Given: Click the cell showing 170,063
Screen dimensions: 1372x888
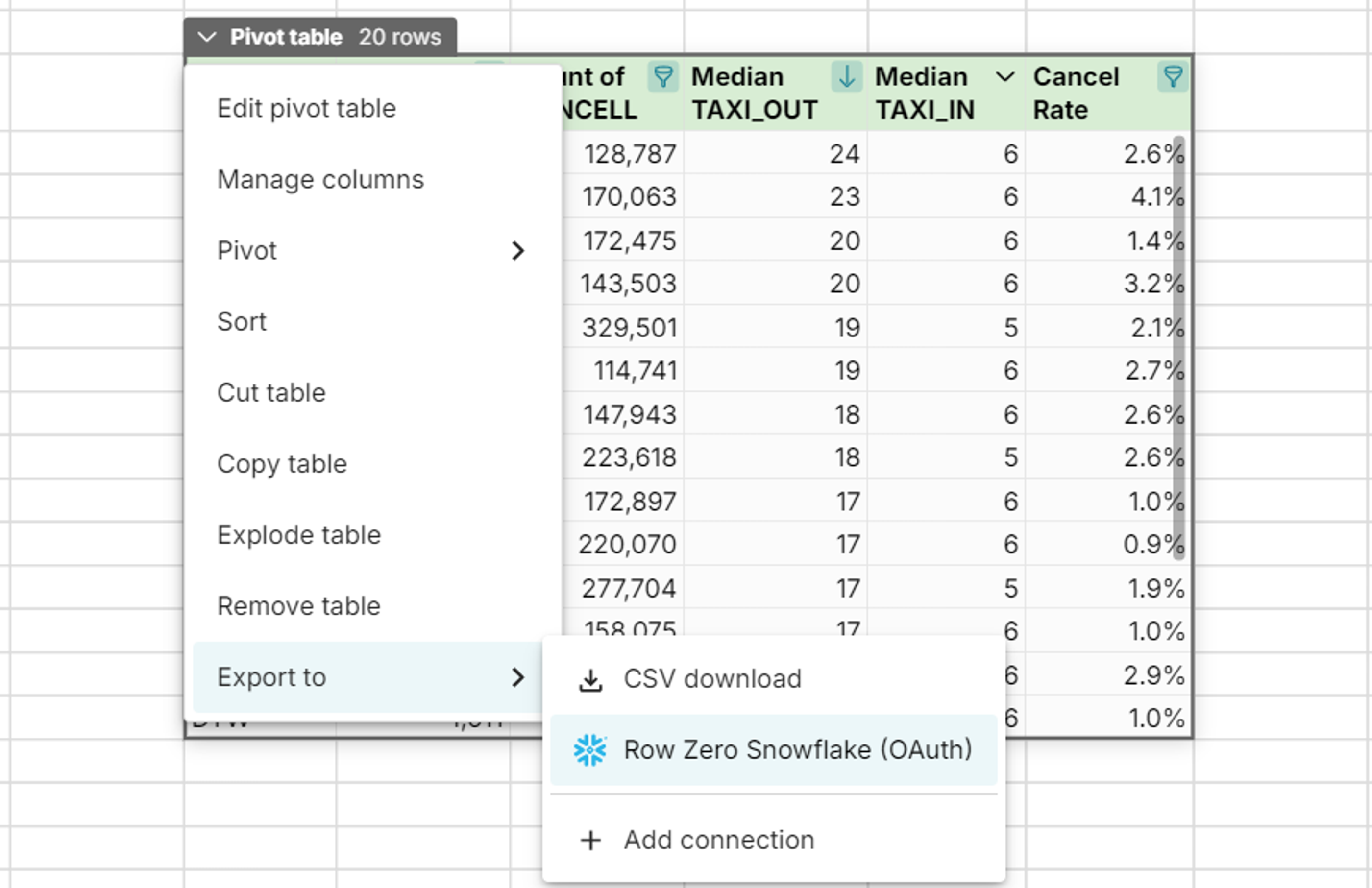Looking at the screenshot, I should tap(624, 196).
